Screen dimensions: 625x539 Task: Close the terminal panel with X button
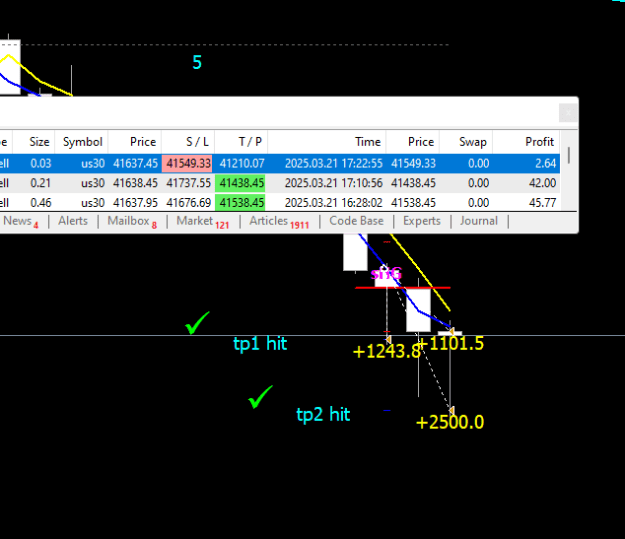click(568, 113)
